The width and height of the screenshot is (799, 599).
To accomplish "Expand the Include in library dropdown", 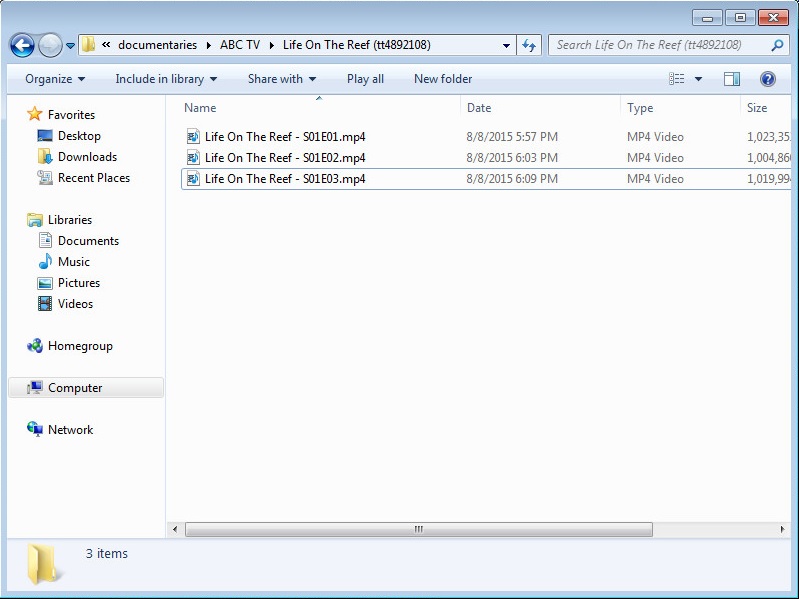I will click(166, 79).
